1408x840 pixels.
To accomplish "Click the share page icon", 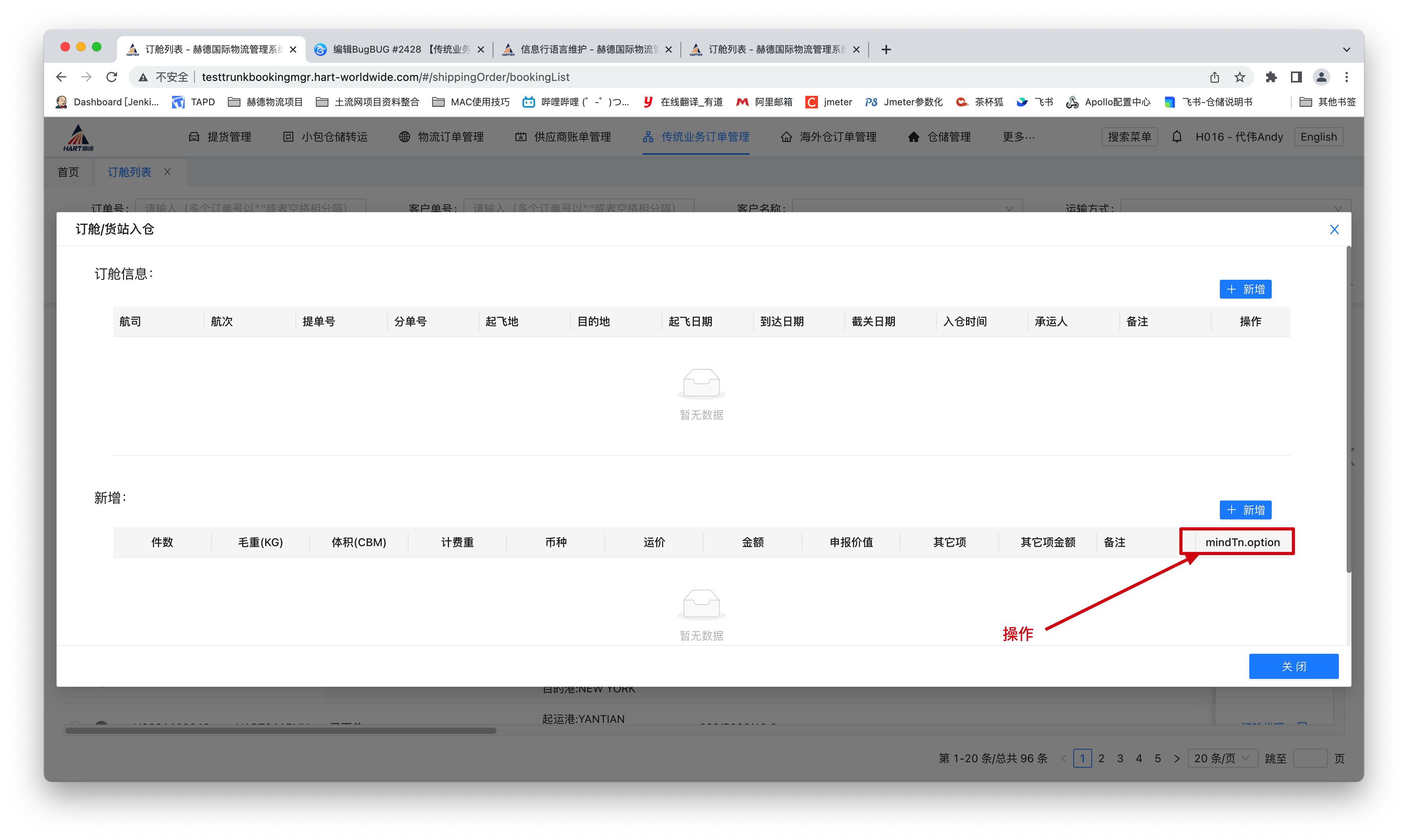I will click(x=1214, y=77).
